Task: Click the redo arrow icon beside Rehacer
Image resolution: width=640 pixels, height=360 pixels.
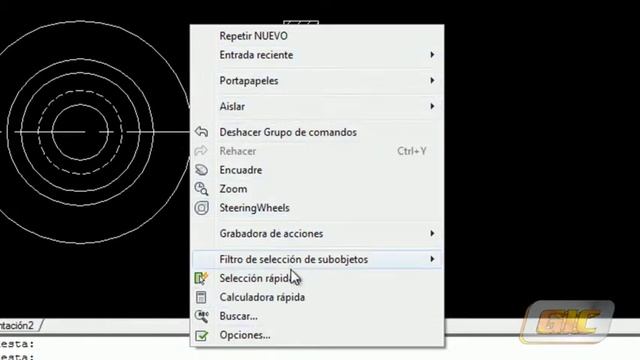Action: point(201,151)
